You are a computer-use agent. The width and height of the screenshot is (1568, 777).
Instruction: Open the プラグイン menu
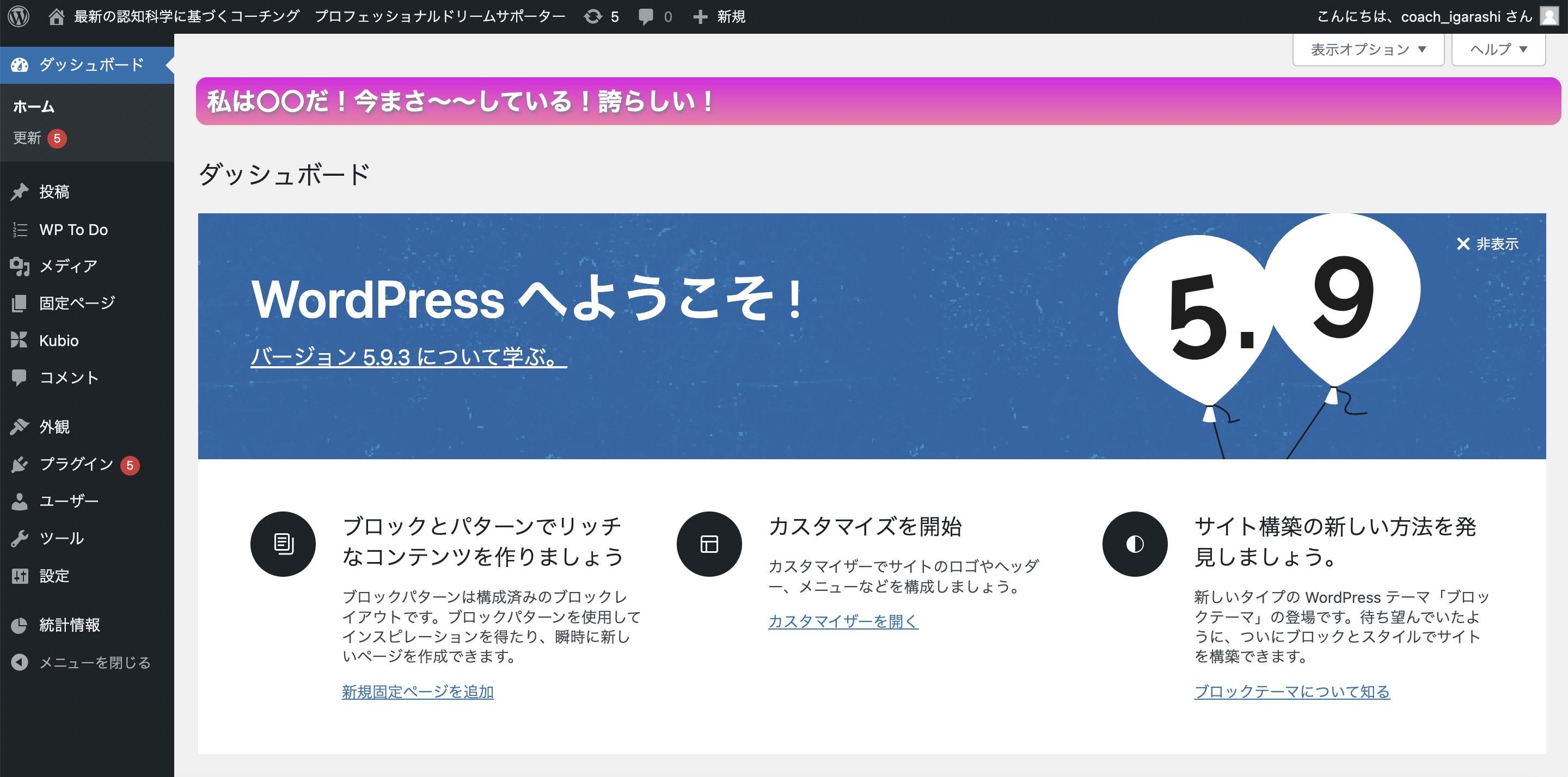pos(87,464)
